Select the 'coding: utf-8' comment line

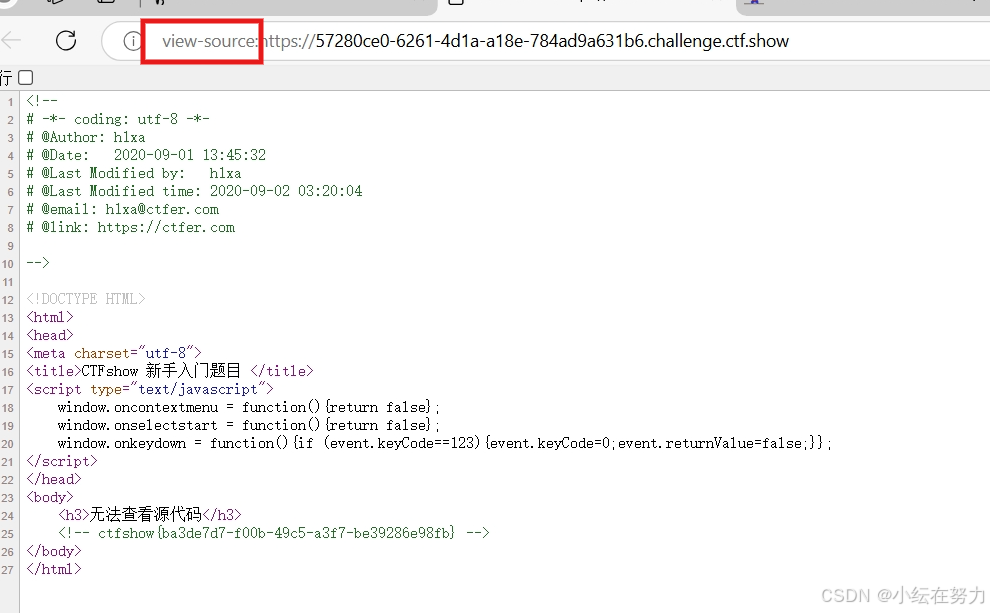coord(117,119)
